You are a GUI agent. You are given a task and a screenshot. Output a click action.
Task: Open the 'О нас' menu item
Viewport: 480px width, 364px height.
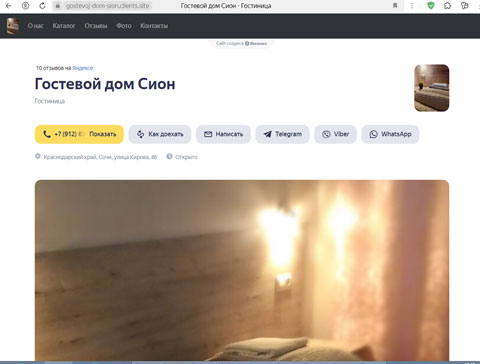click(x=36, y=26)
